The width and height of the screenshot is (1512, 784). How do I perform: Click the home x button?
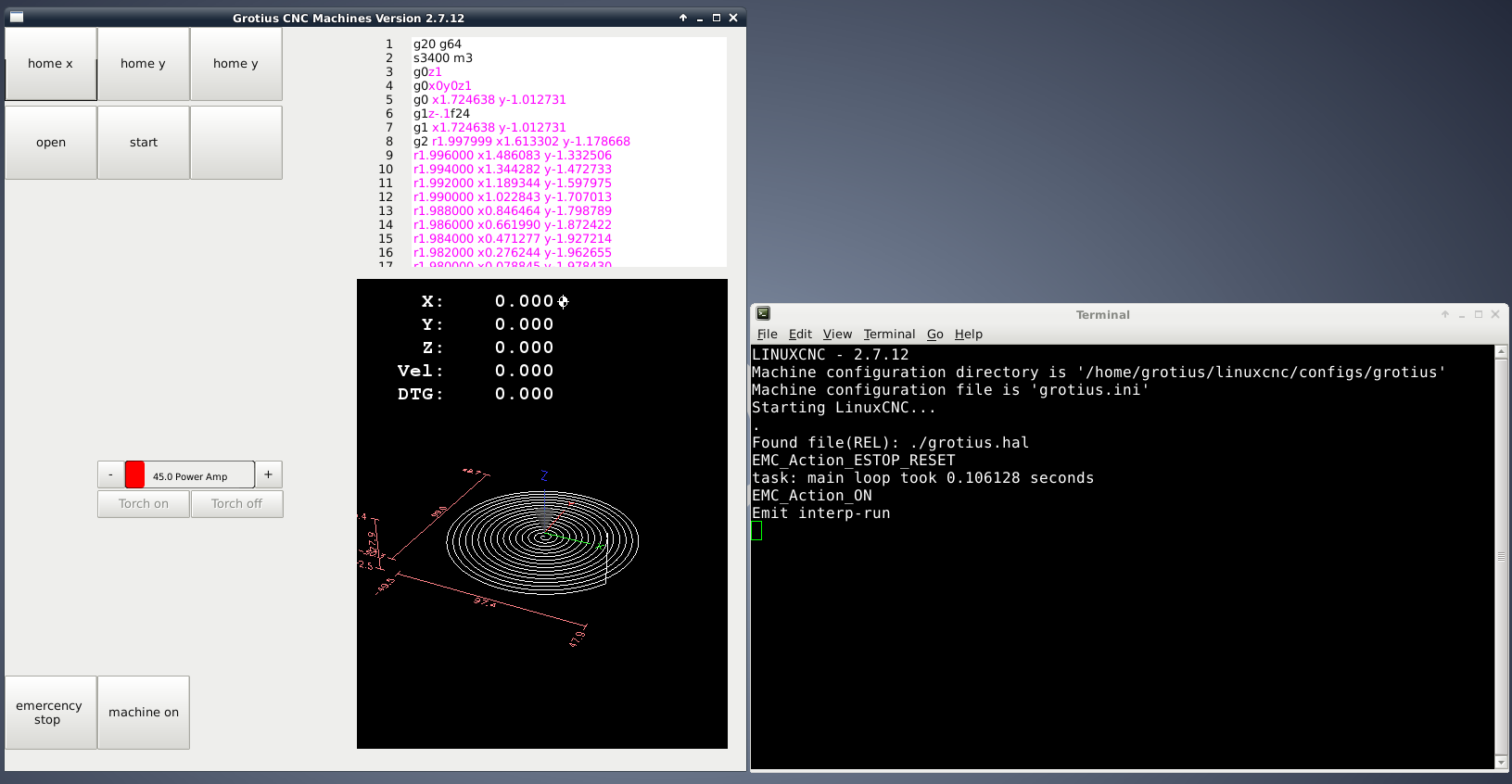tap(51, 64)
